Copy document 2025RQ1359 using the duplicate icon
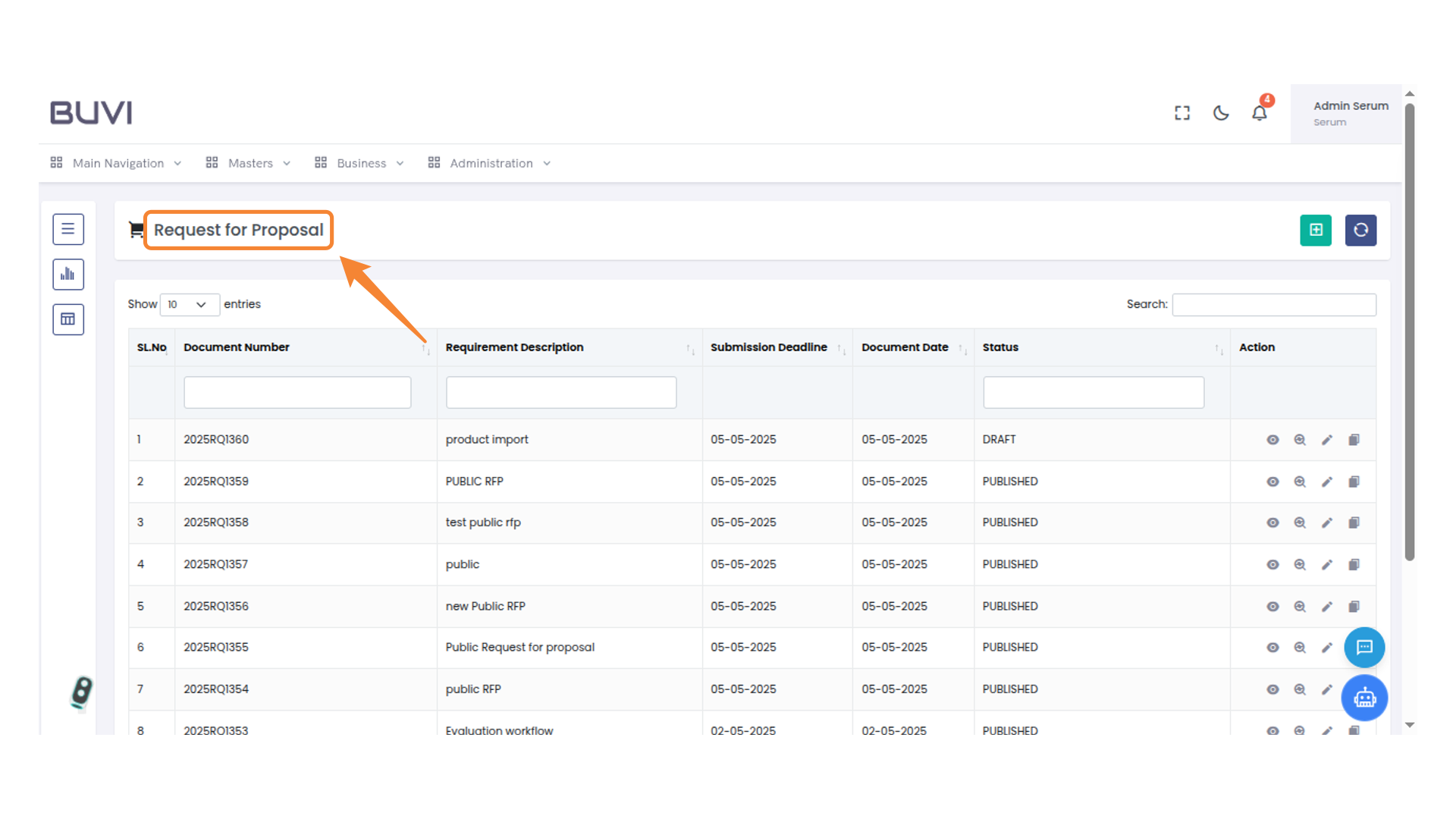The height and width of the screenshot is (819, 1456). point(1354,482)
